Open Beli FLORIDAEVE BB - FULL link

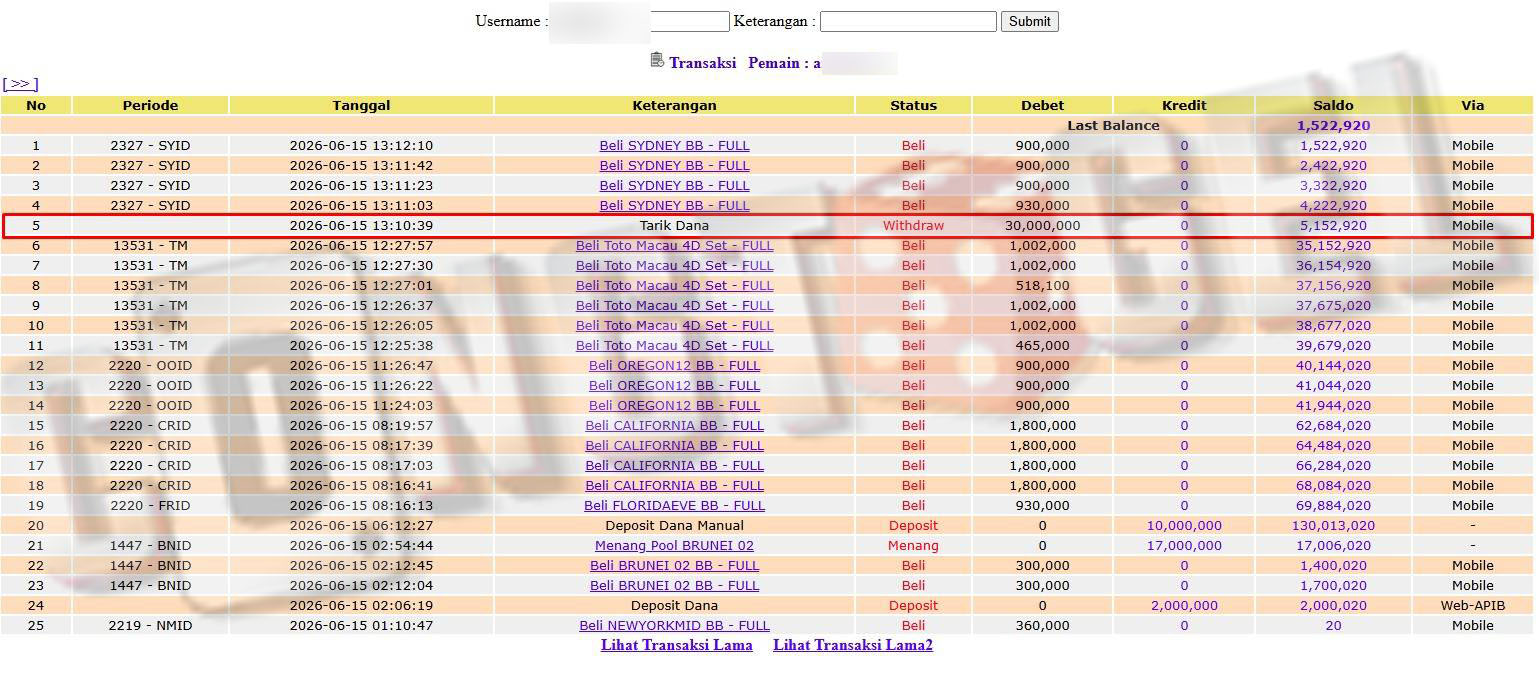[x=674, y=505]
